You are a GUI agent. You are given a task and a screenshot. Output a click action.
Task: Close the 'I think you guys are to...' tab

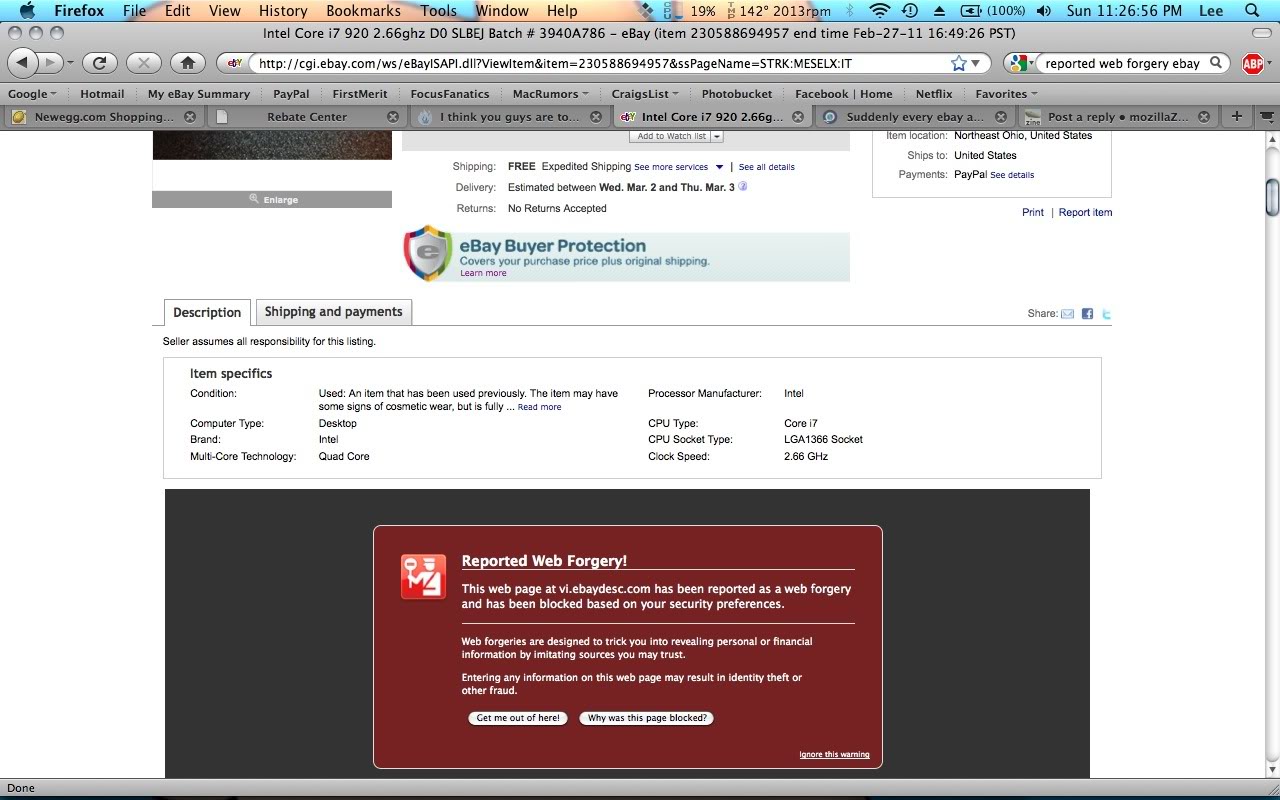click(x=596, y=117)
